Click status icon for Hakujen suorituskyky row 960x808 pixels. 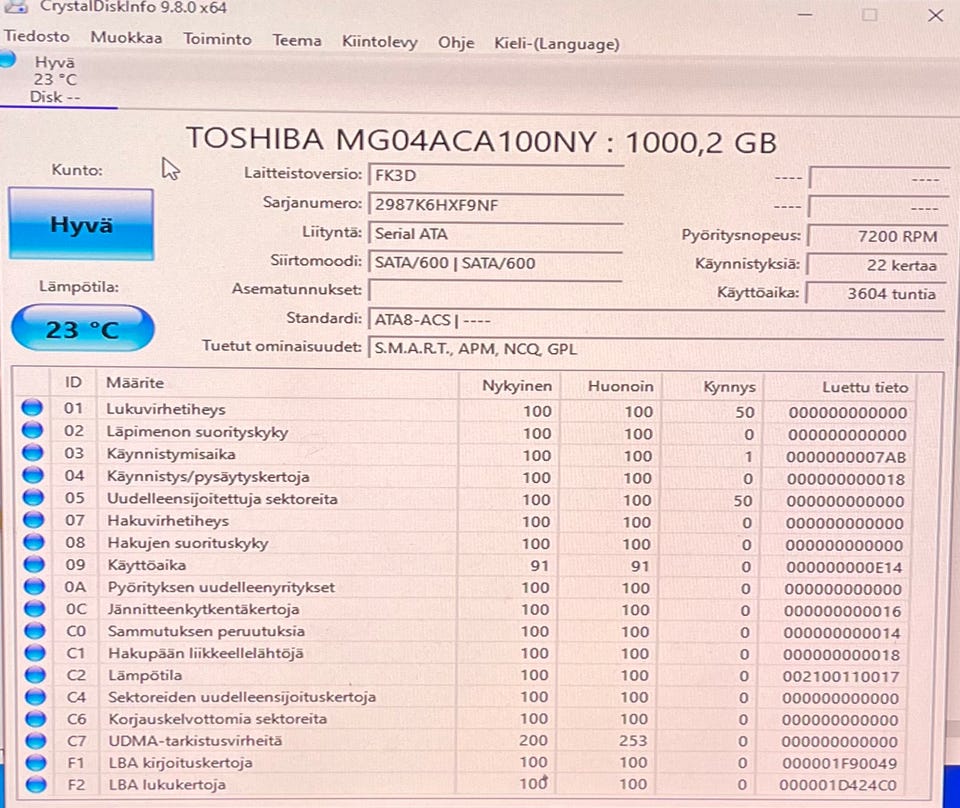[x=34, y=542]
